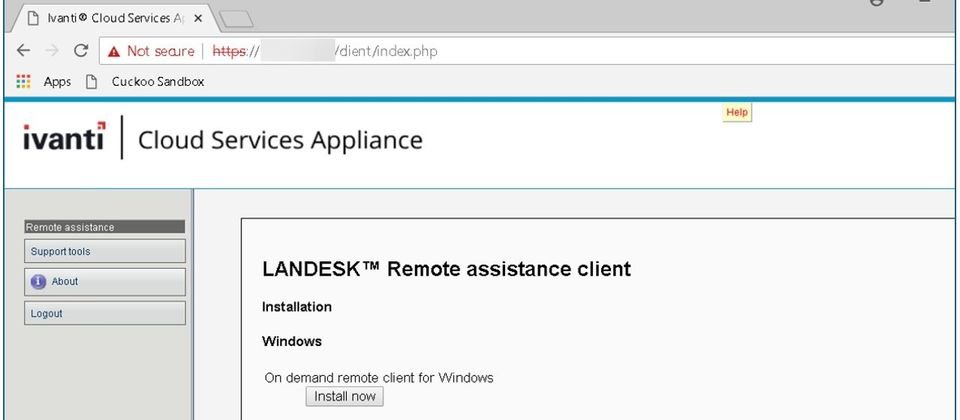Reload the page with refresh icon
The height and width of the screenshot is (420, 960).
[x=81, y=51]
